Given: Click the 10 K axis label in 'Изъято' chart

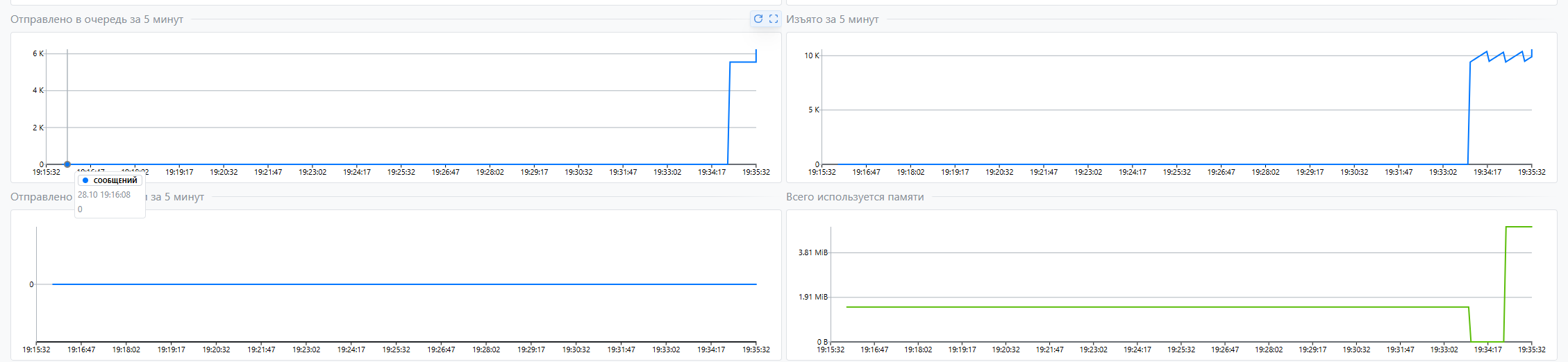Looking at the screenshot, I should (x=811, y=55).
